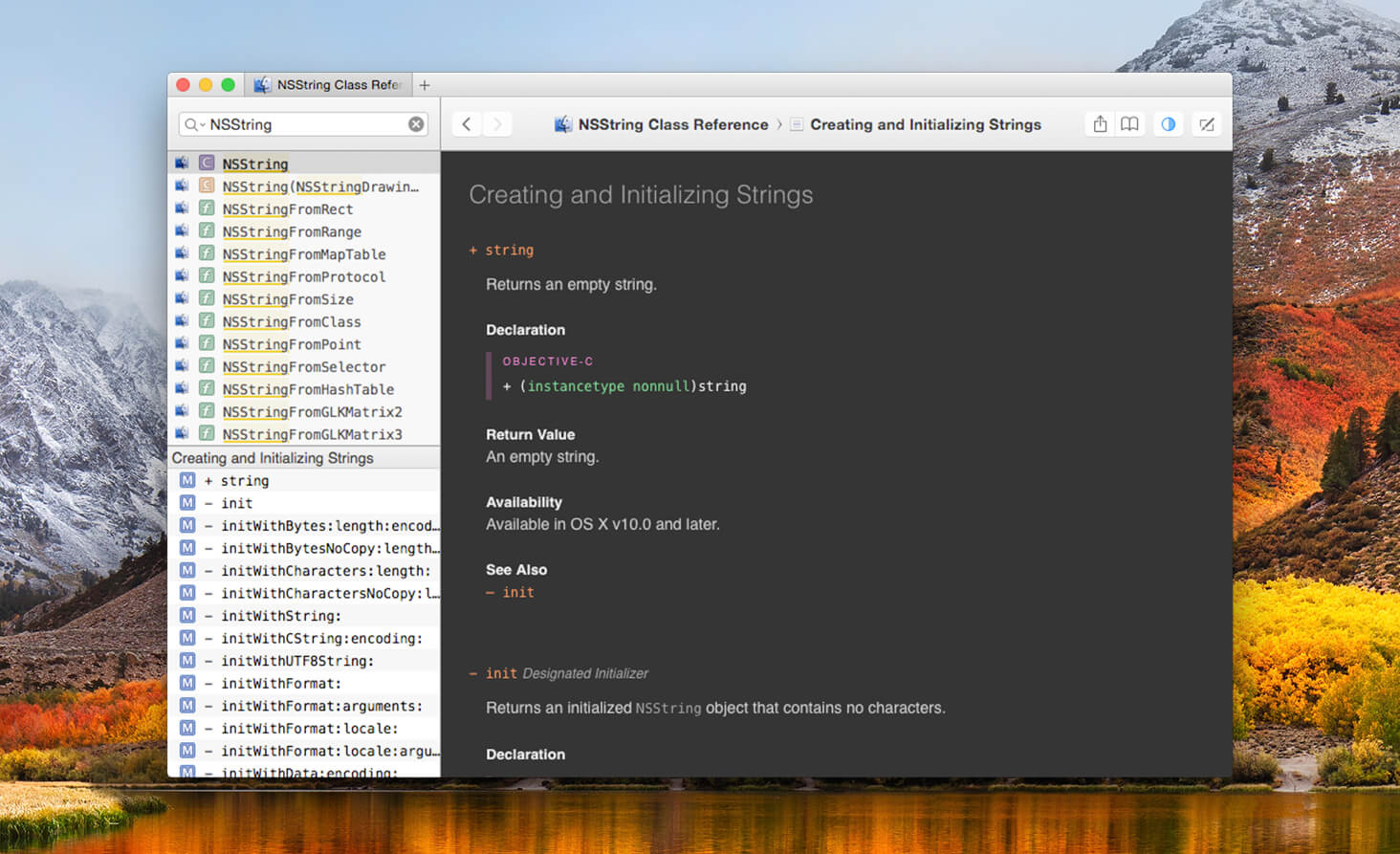Jump to initWithCharacters:length: method
The image size is (1400, 854).
(x=304, y=570)
